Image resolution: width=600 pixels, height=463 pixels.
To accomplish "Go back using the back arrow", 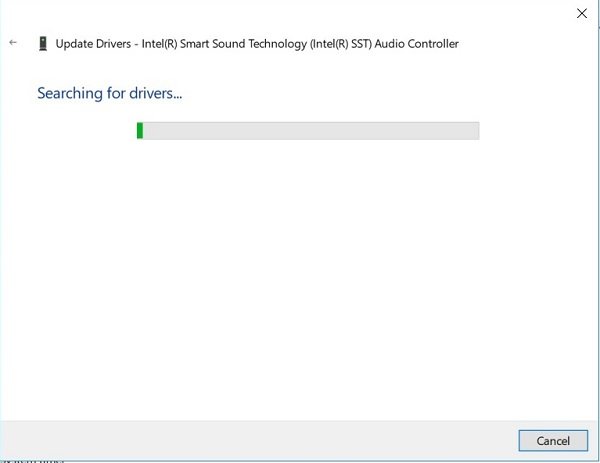I will click(13, 42).
